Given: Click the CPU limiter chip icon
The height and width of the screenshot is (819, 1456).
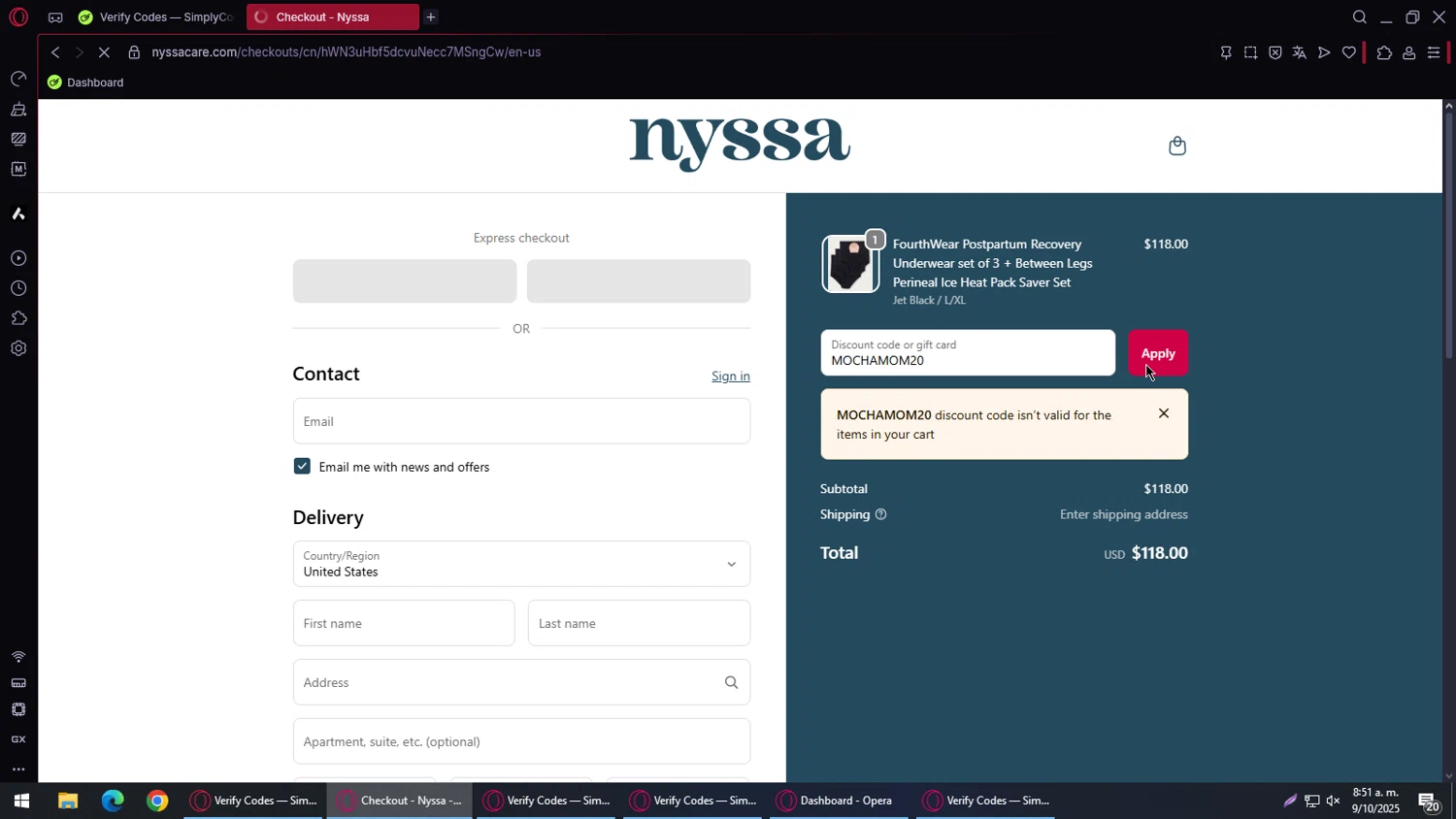Looking at the screenshot, I should pos(18,709).
